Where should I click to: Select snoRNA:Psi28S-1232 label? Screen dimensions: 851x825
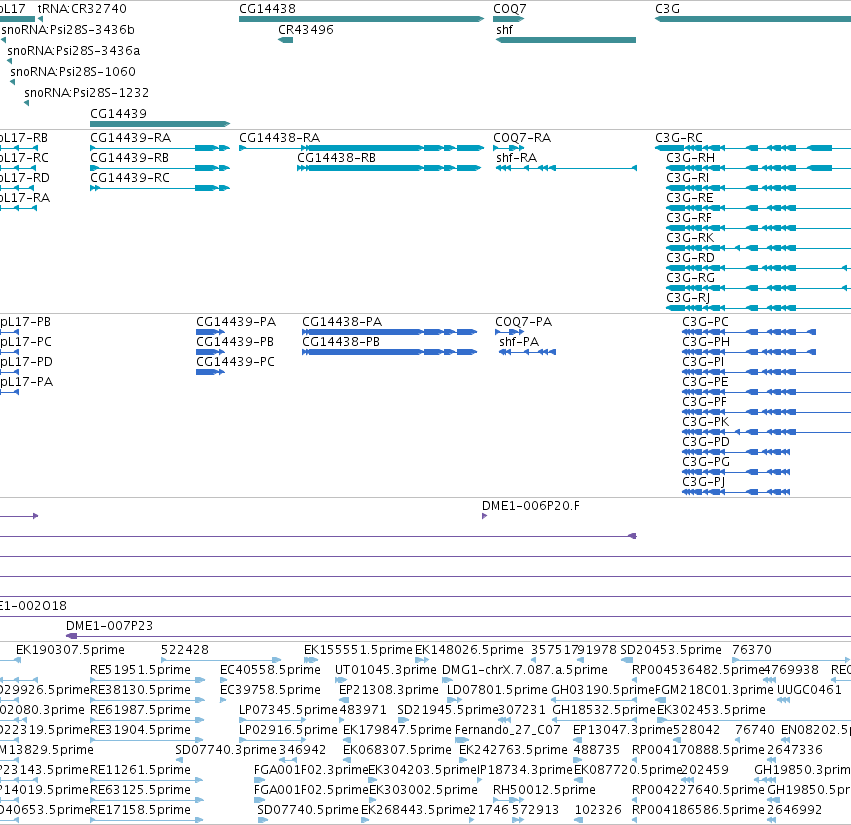point(86,93)
